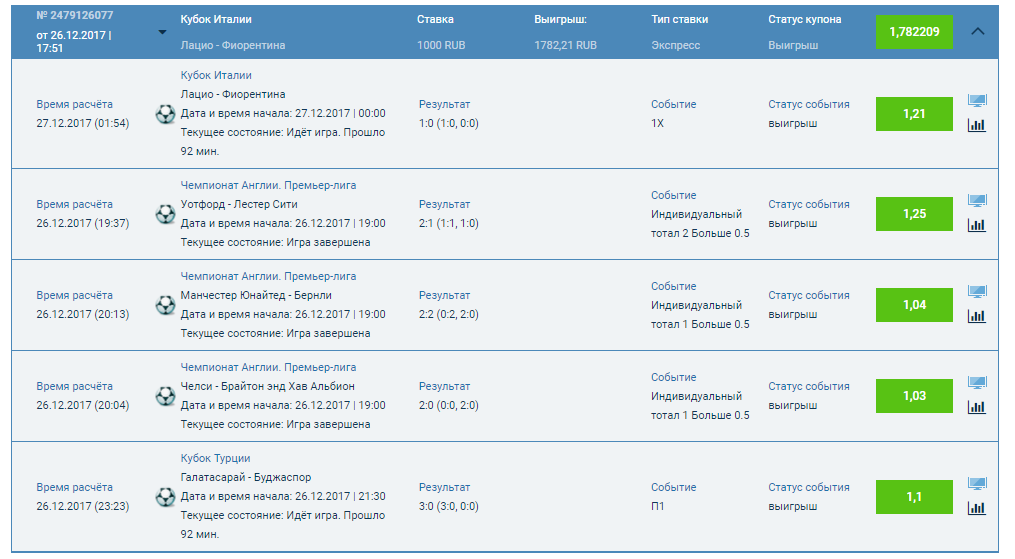Select coupon number № 2479126077
This screenshot has height=559, width=1015.
74,15
